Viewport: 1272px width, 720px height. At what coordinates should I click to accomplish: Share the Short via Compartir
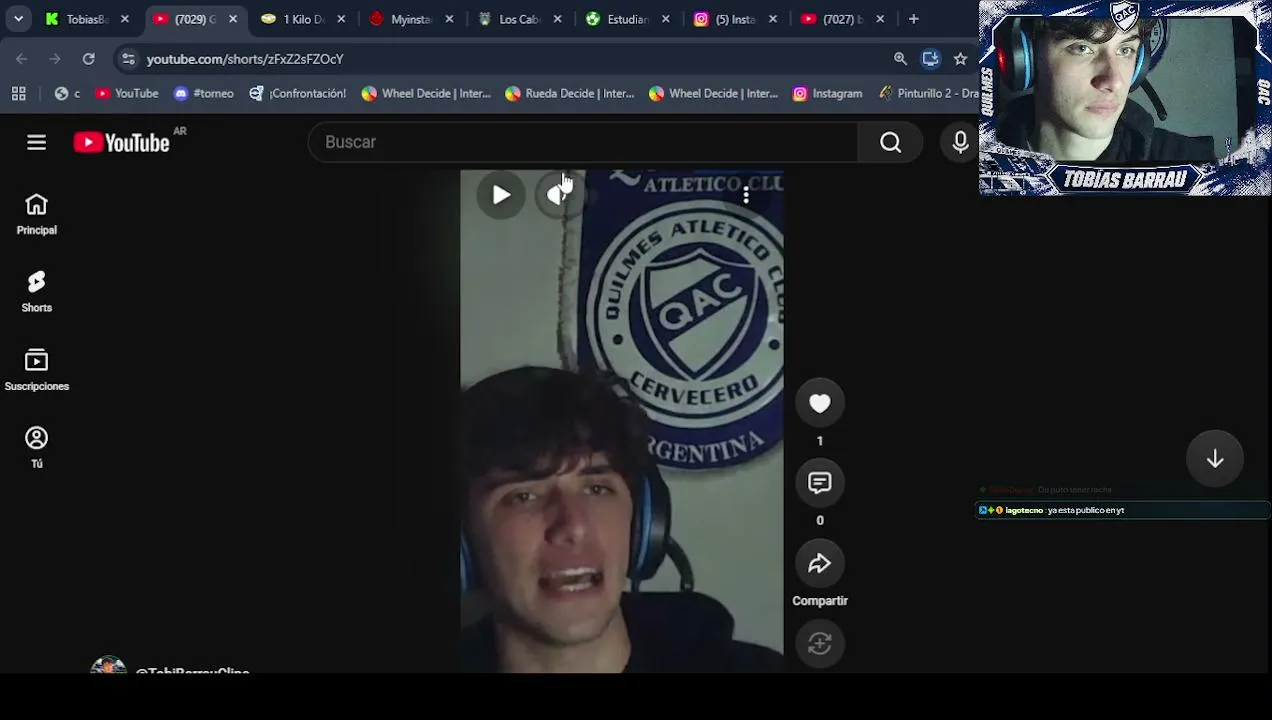(819, 563)
